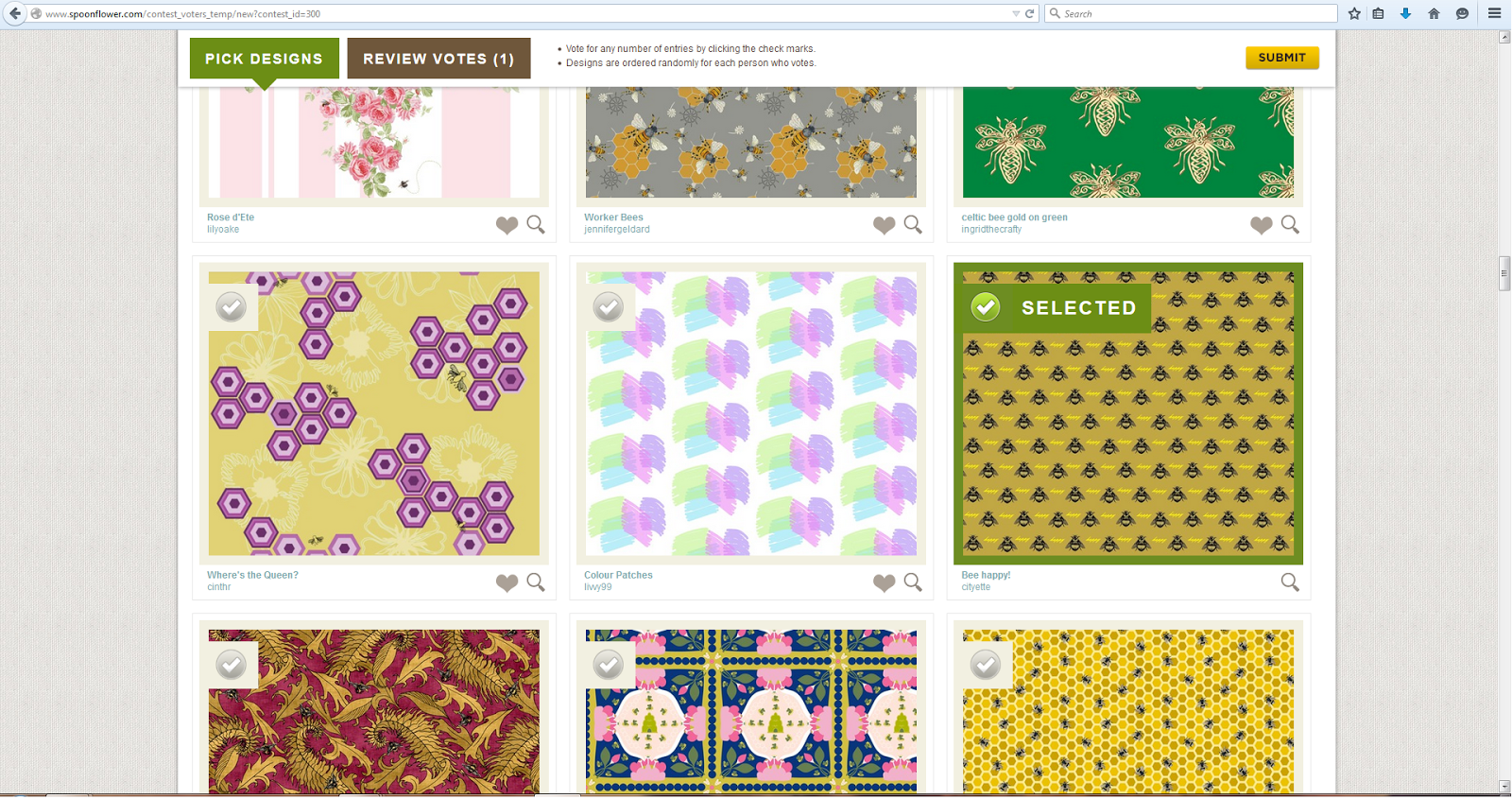Focus the browser Search field
This screenshot has width=1512, height=799.
click(x=1191, y=13)
